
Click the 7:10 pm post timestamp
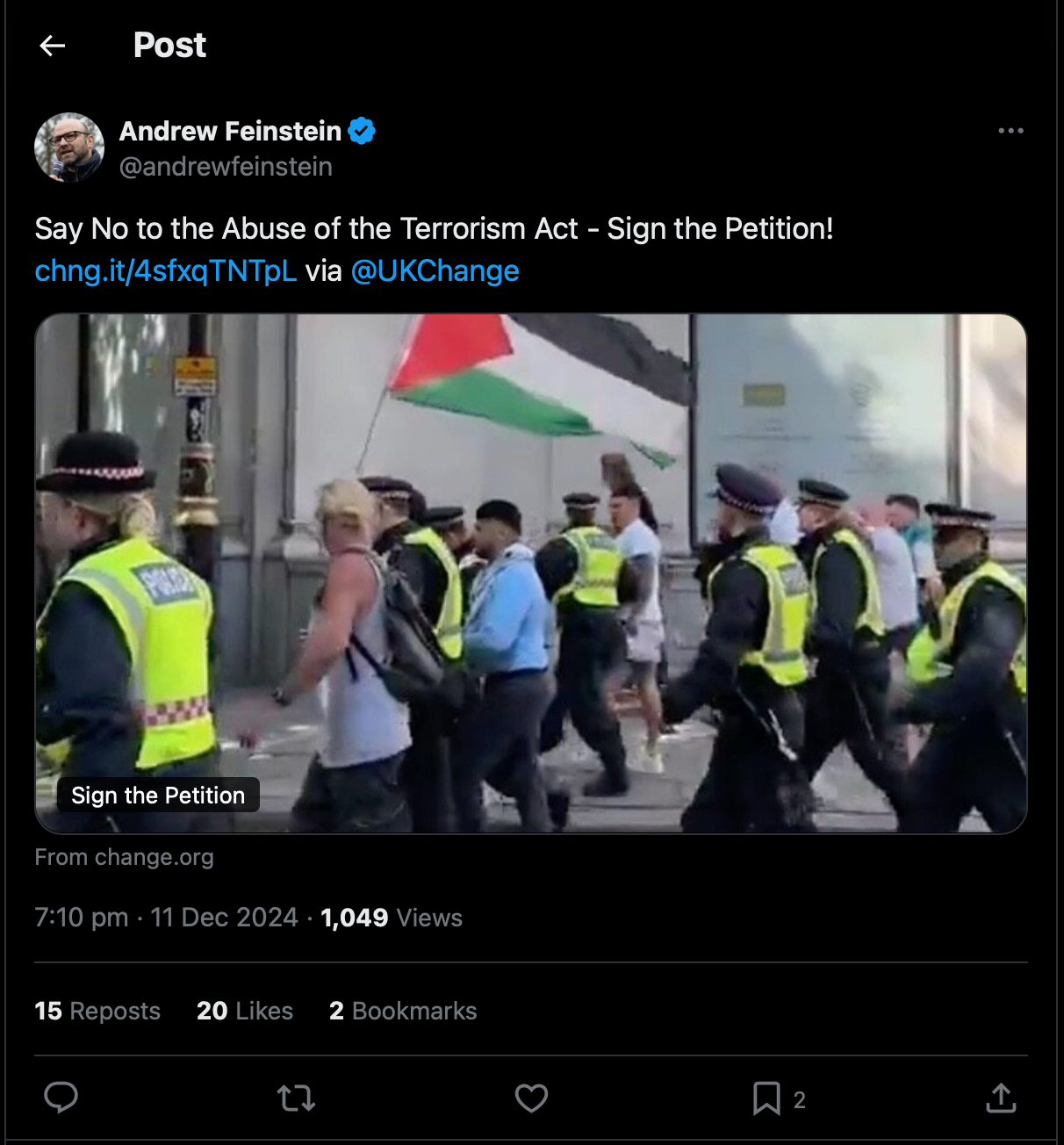(81, 918)
